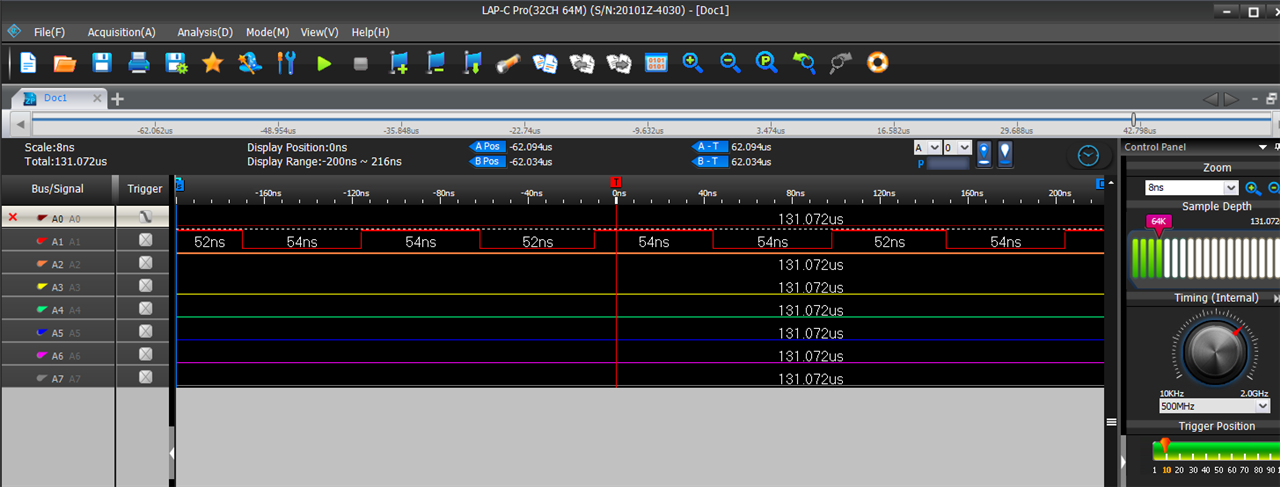Add a cursor bar (flag with plus)
The image size is (1280, 487).
(x=398, y=63)
